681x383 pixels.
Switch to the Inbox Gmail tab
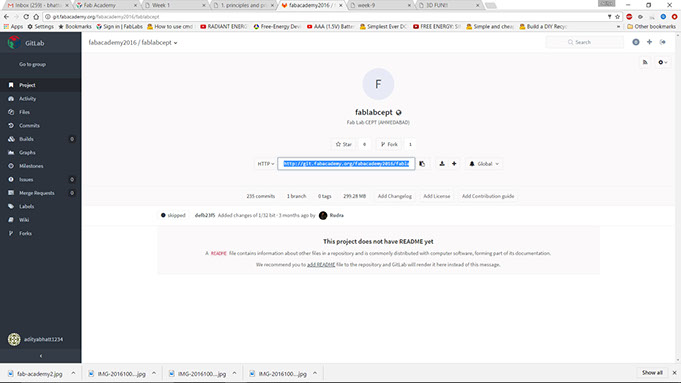click(x=38, y=5)
